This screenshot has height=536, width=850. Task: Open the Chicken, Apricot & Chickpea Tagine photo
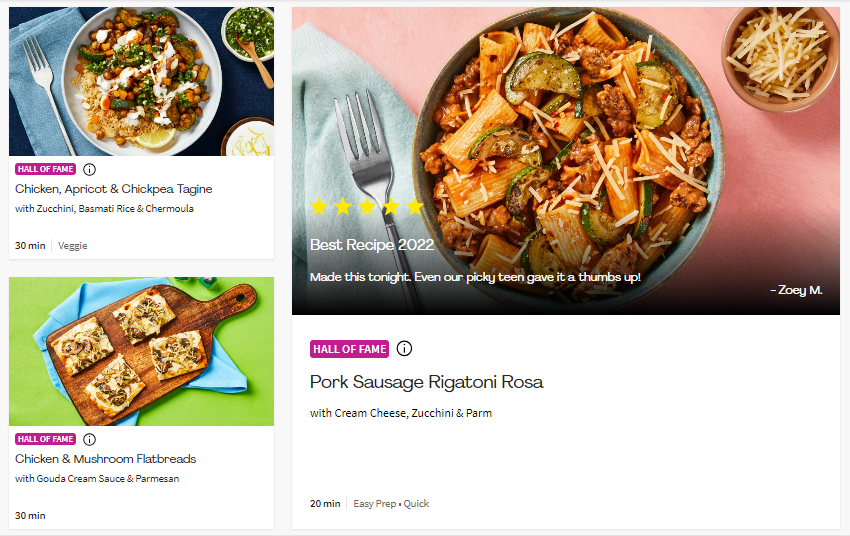(x=141, y=81)
